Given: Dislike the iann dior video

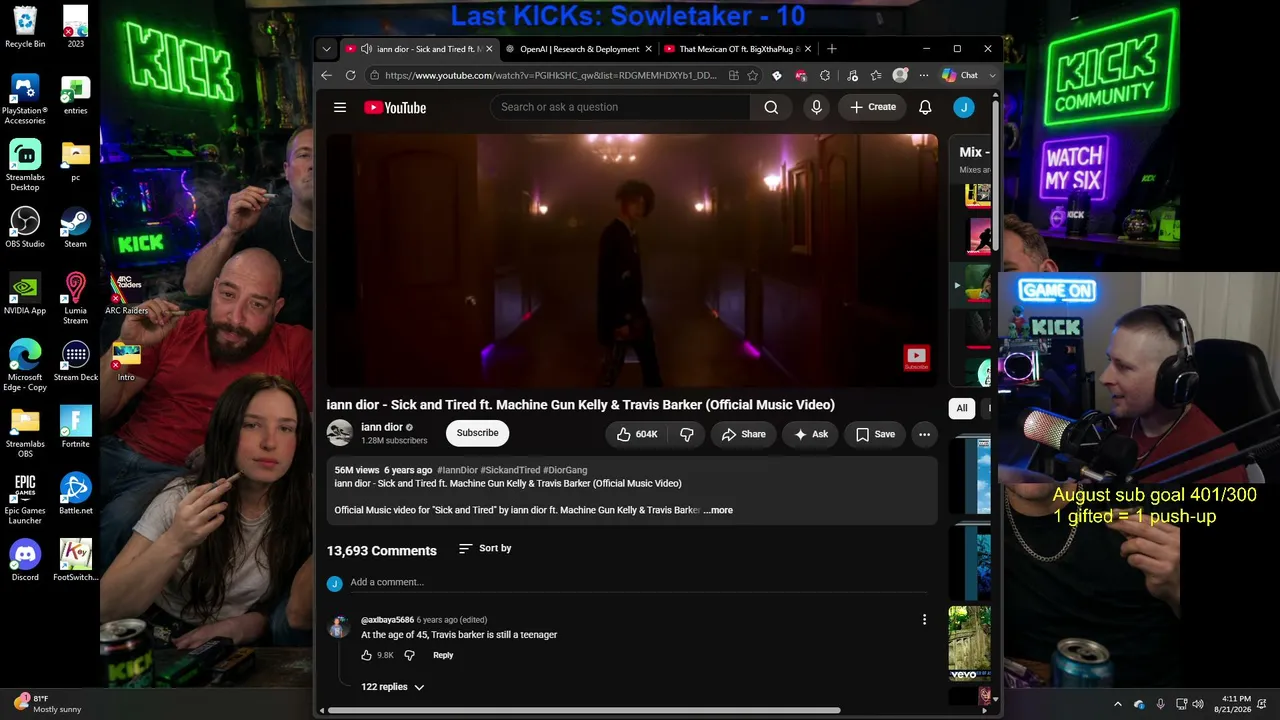Looking at the screenshot, I should [x=687, y=434].
